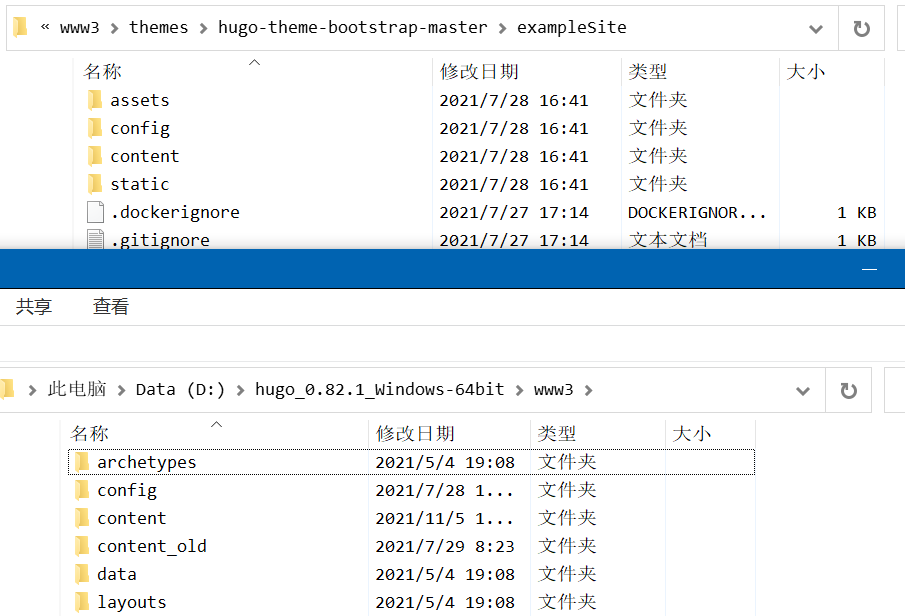Image resolution: width=905 pixels, height=616 pixels.
Task: Open the 共享 ribbon tab
Action: click(x=34, y=307)
